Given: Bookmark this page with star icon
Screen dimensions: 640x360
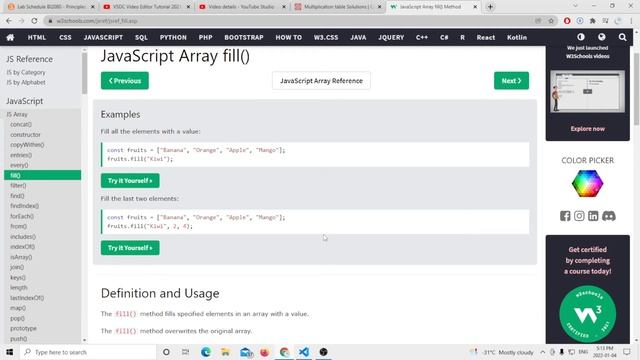Looking at the screenshot, I should point(551,20).
